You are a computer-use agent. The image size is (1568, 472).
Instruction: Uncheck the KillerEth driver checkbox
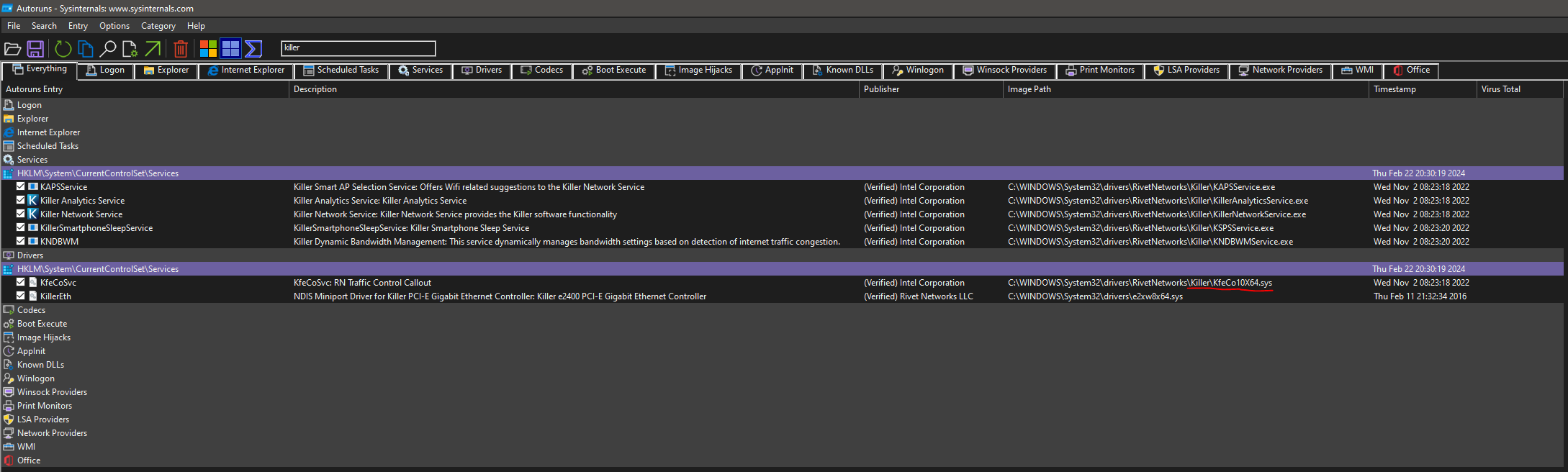(21, 296)
